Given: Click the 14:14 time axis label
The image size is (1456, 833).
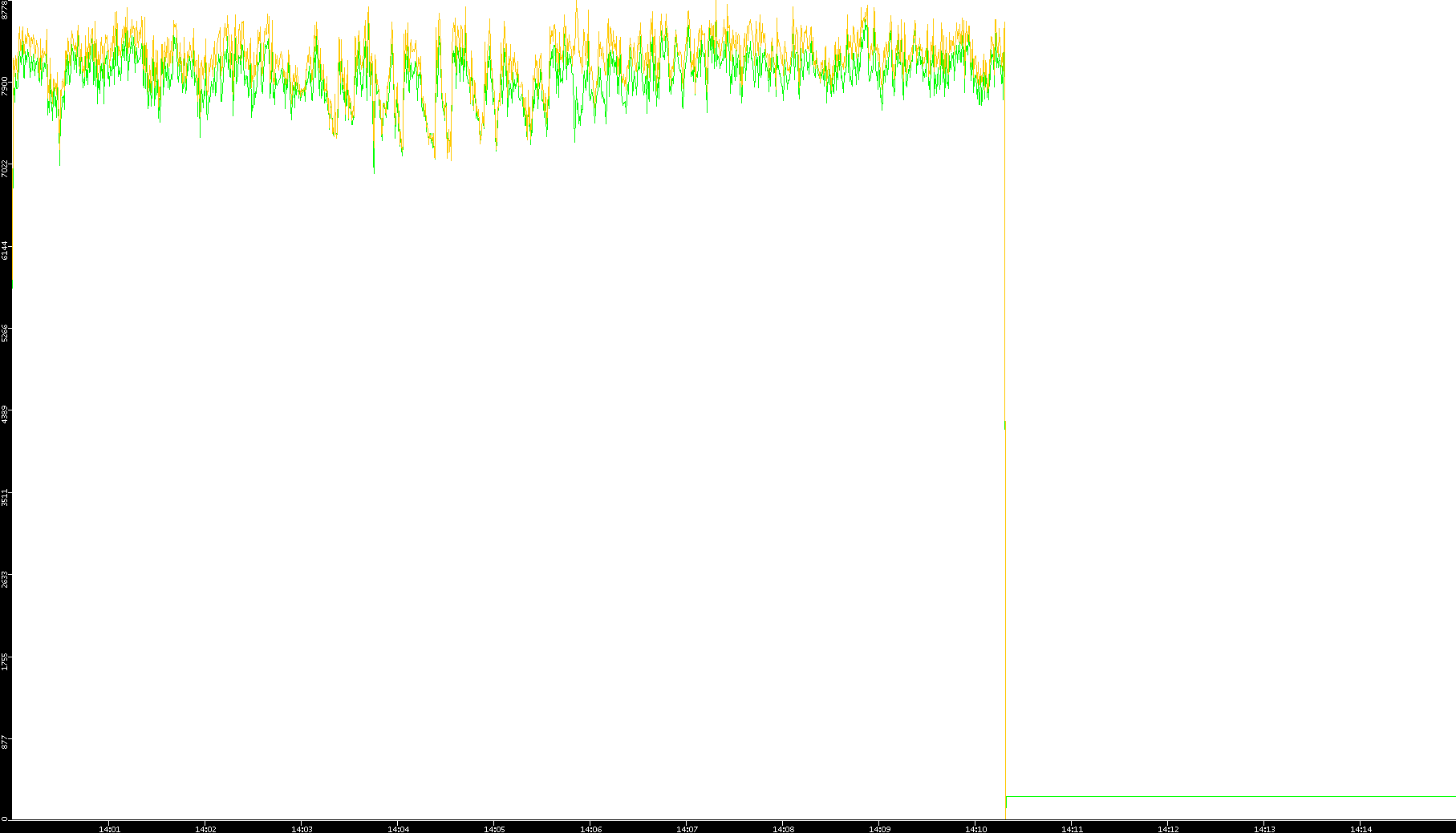Looking at the screenshot, I should (x=1361, y=829).
